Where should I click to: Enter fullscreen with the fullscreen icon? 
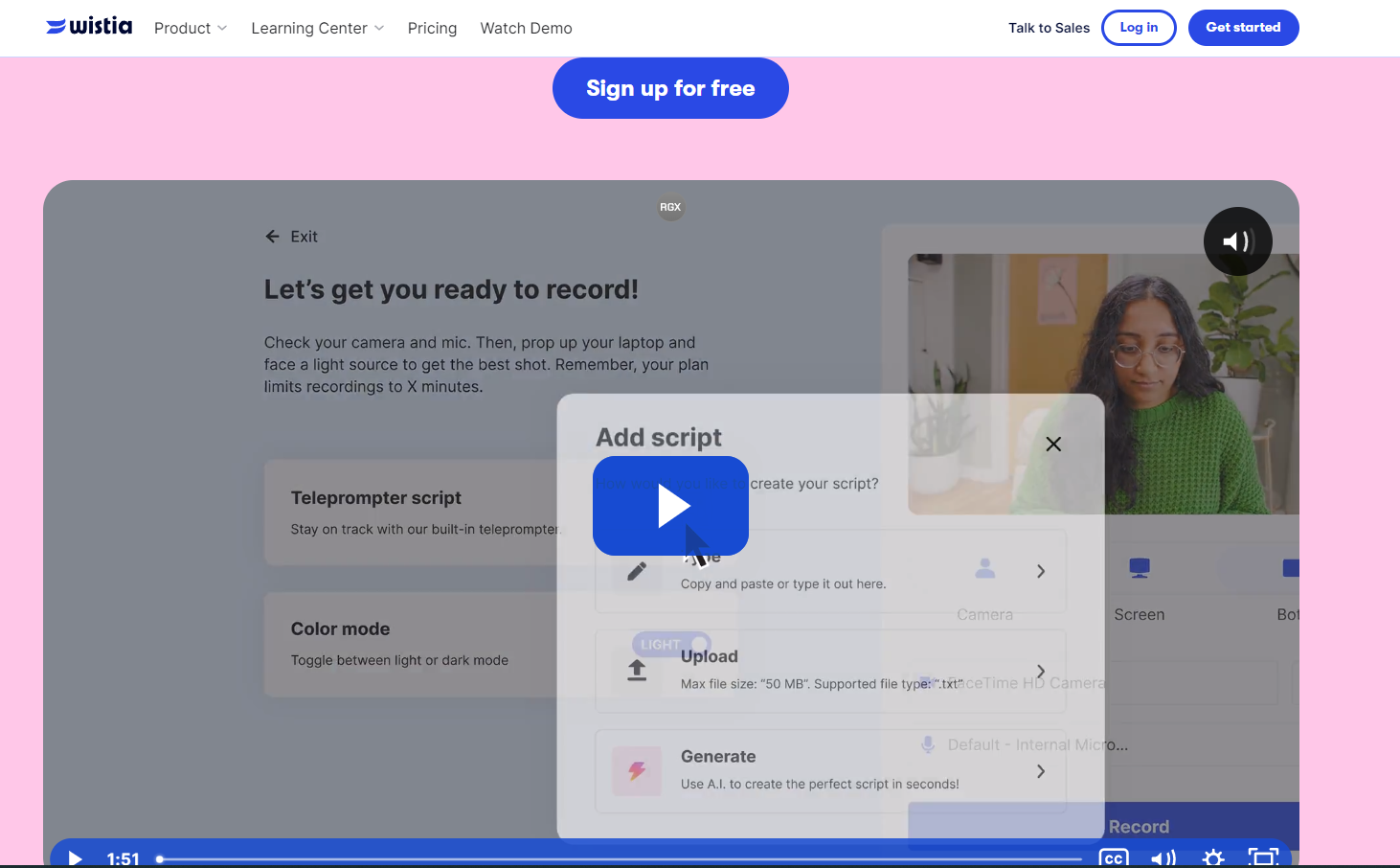[1263, 858]
